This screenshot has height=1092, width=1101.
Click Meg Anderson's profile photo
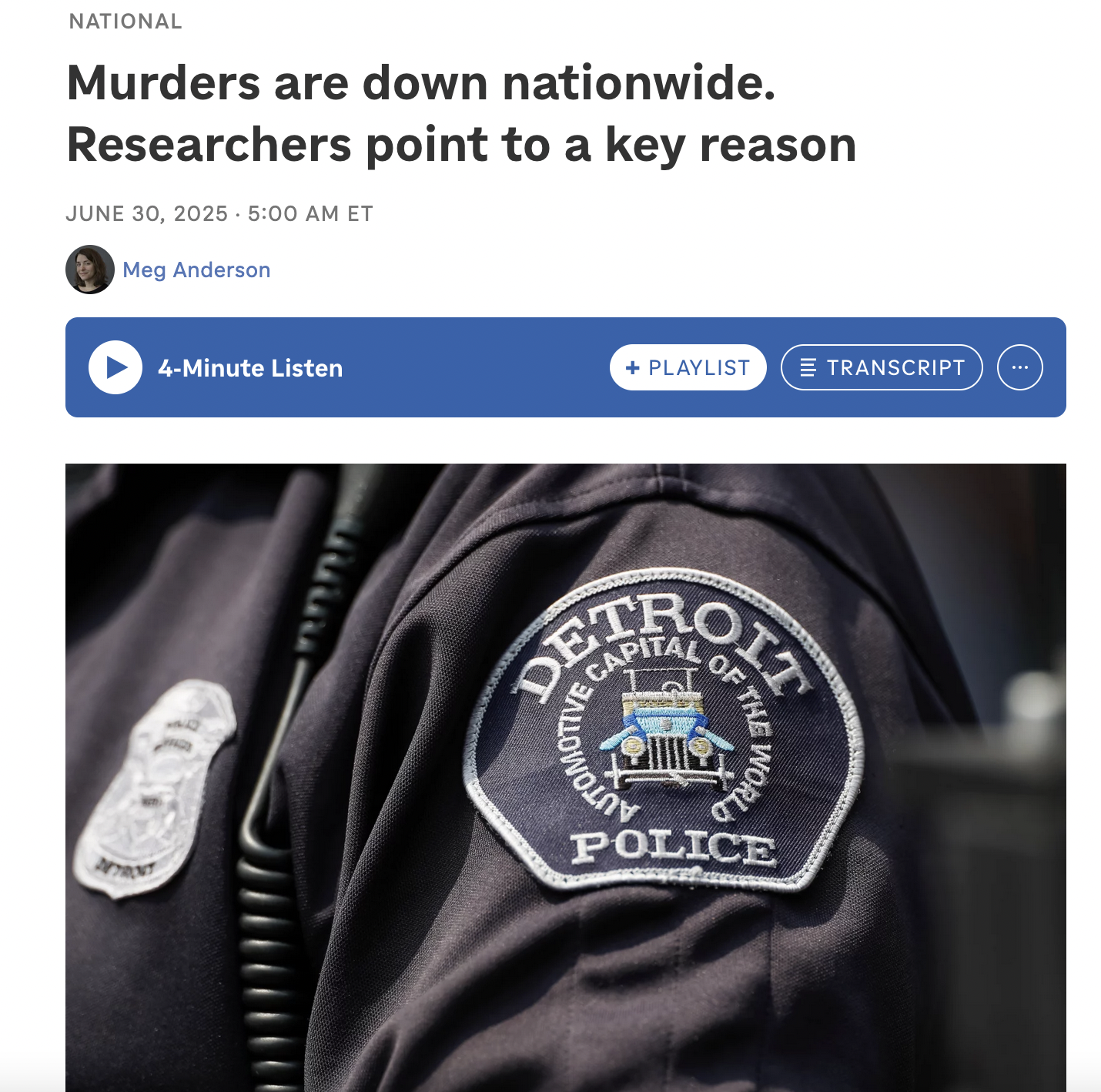pos(90,270)
